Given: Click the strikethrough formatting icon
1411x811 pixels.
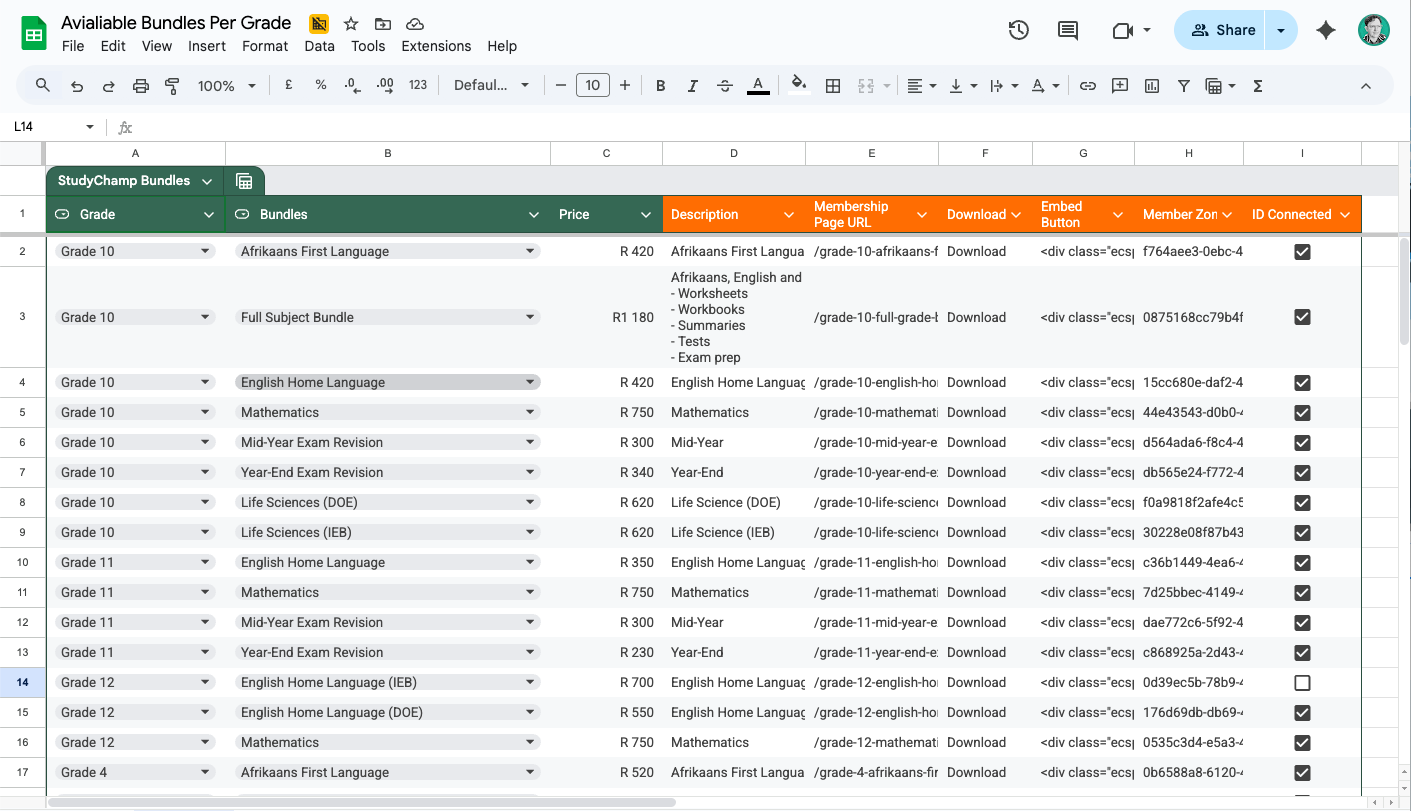Looking at the screenshot, I should [x=725, y=86].
